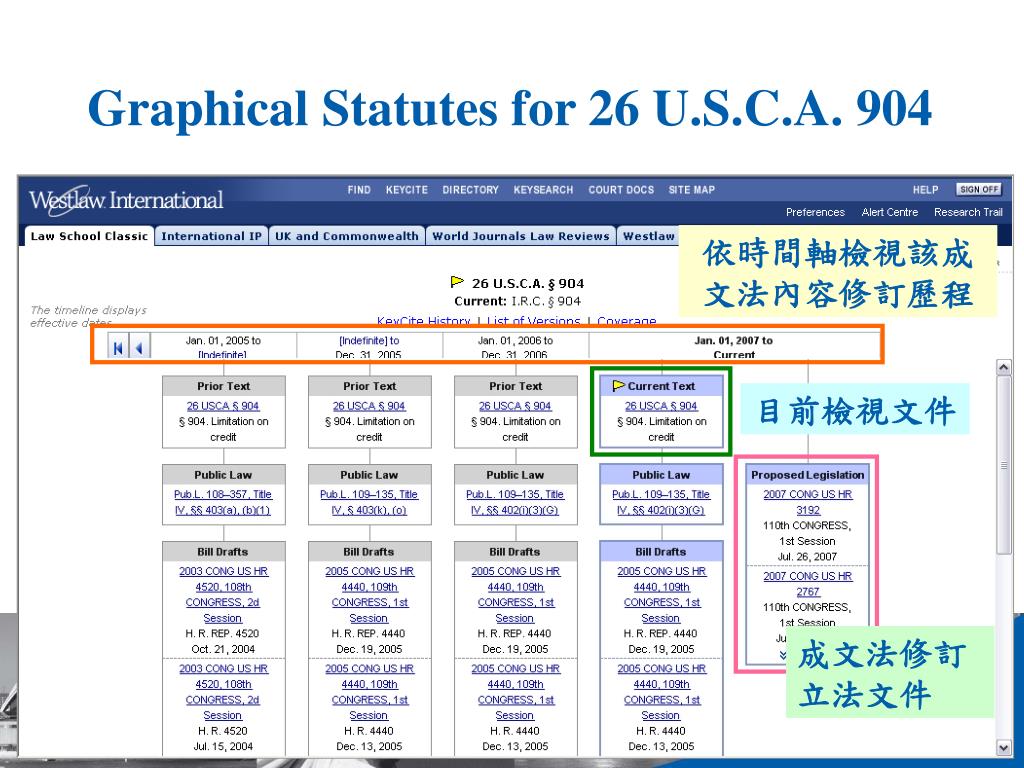The width and height of the screenshot is (1024, 768).
Task: Open HELP in the header
Action: [x=925, y=189]
